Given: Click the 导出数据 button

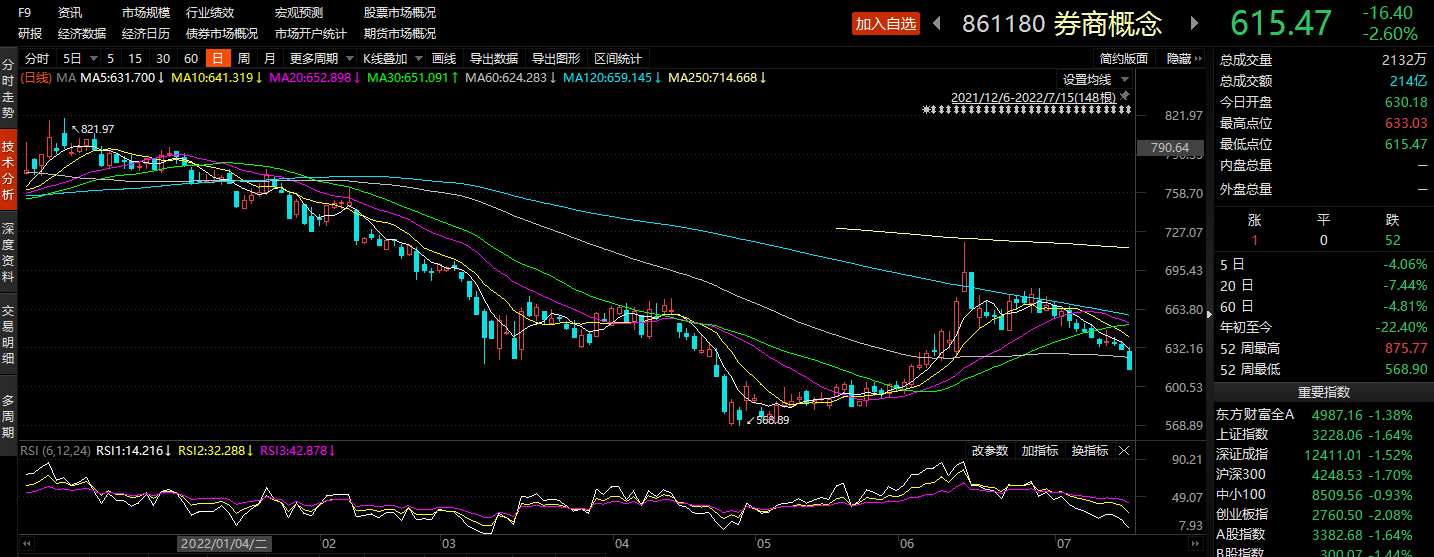Looking at the screenshot, I should pyautogui.click(x=494, y=58).
